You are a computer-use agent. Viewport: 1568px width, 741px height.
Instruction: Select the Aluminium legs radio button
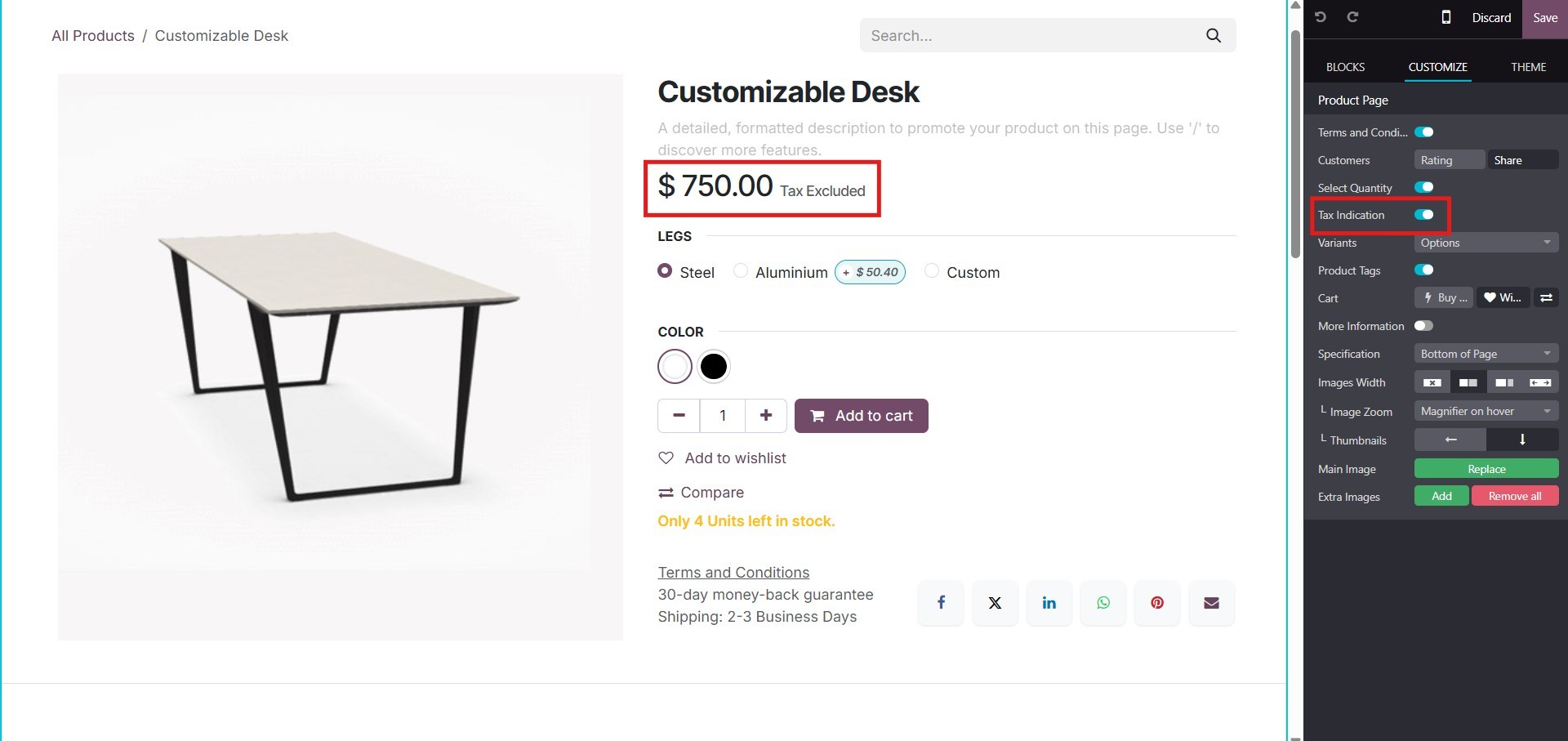(741, 271)
